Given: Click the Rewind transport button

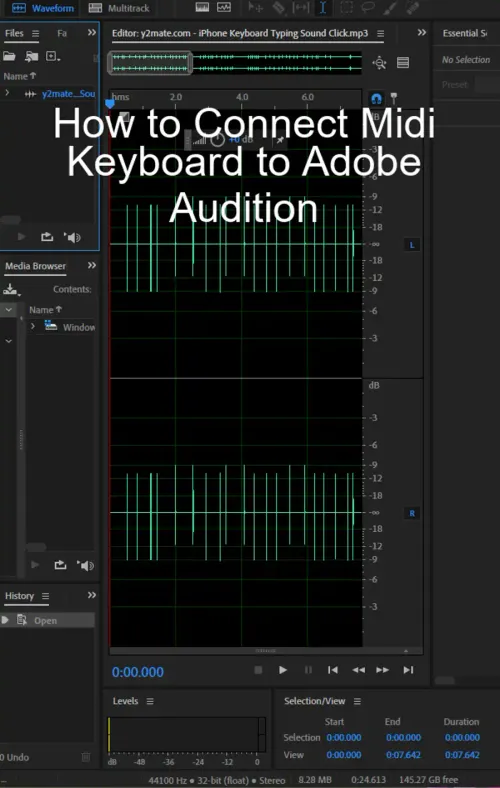Looking at the screenshot, I should (x=358, y=670).
